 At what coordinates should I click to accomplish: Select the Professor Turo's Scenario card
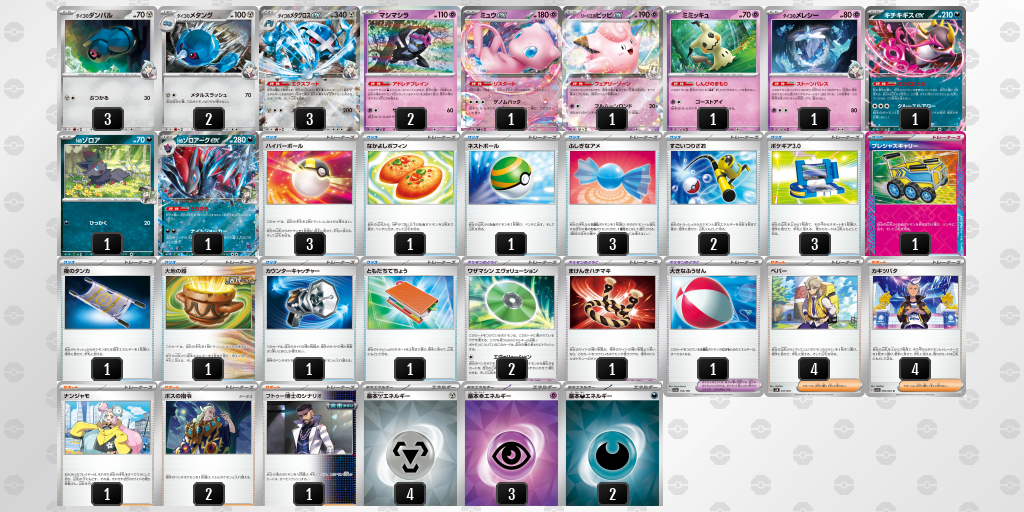310,444
